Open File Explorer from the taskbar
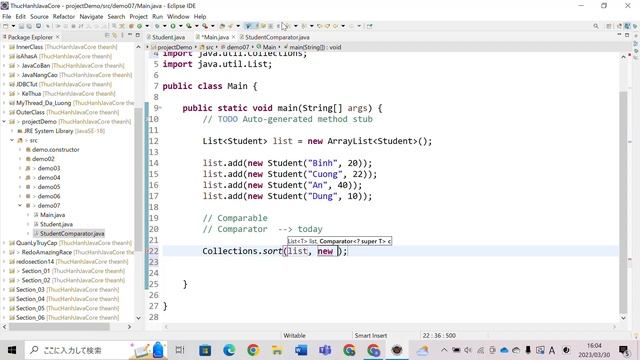Image resolution: width=640 pixels, height=360 pixels. (x=277, y=350)
